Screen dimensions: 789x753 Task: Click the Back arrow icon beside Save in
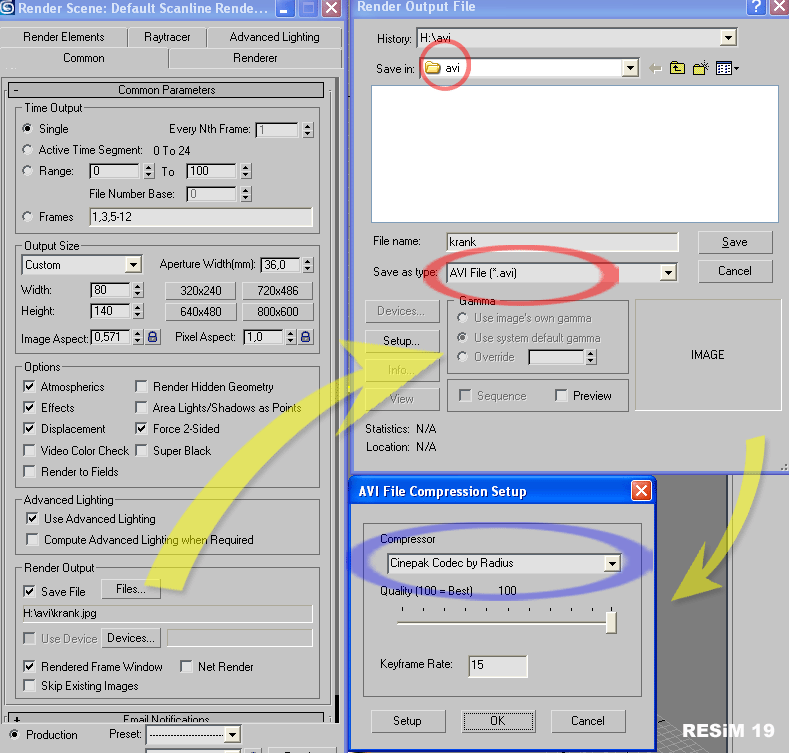(656, 68)
